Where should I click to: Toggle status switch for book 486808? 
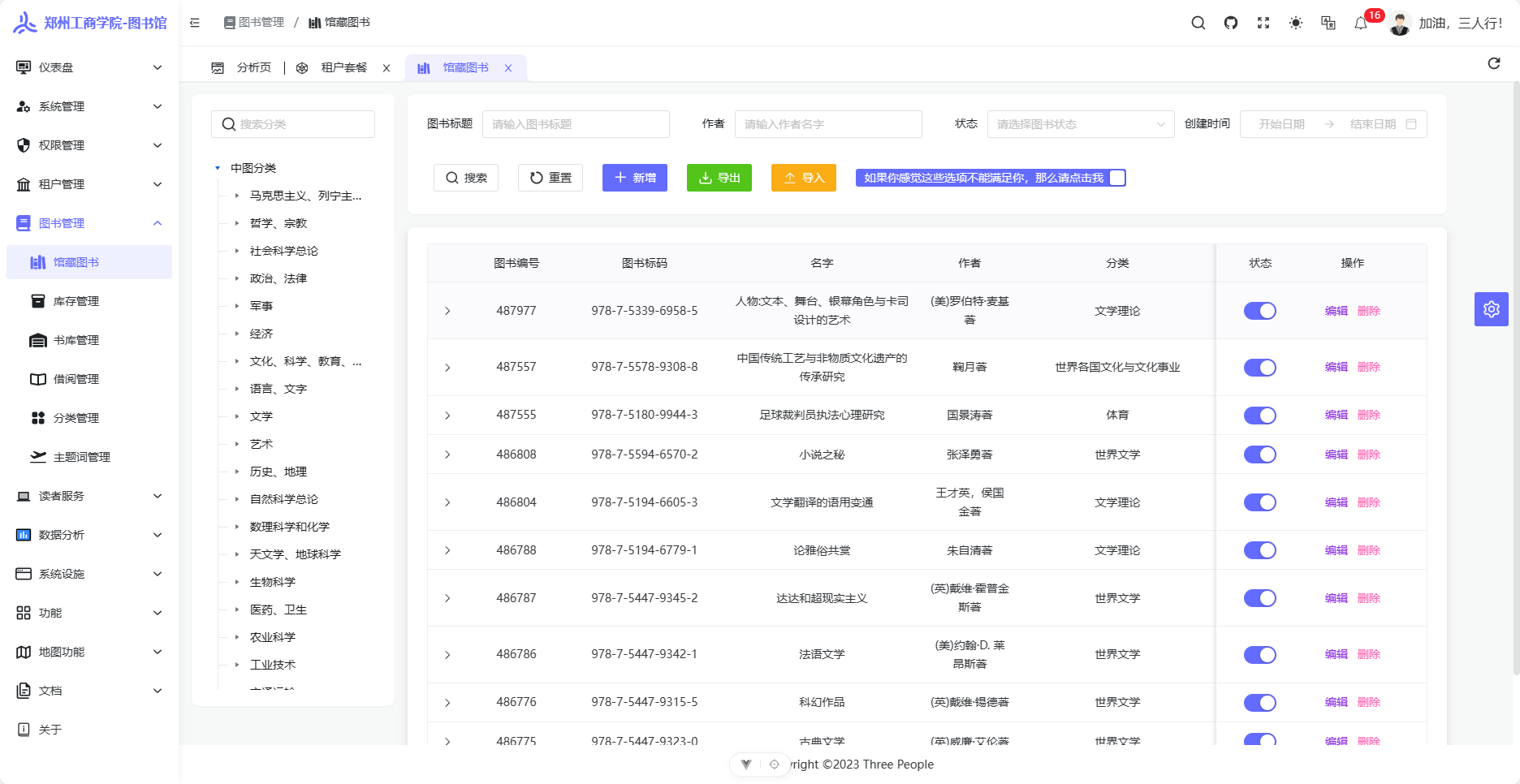coord(1260,454)
